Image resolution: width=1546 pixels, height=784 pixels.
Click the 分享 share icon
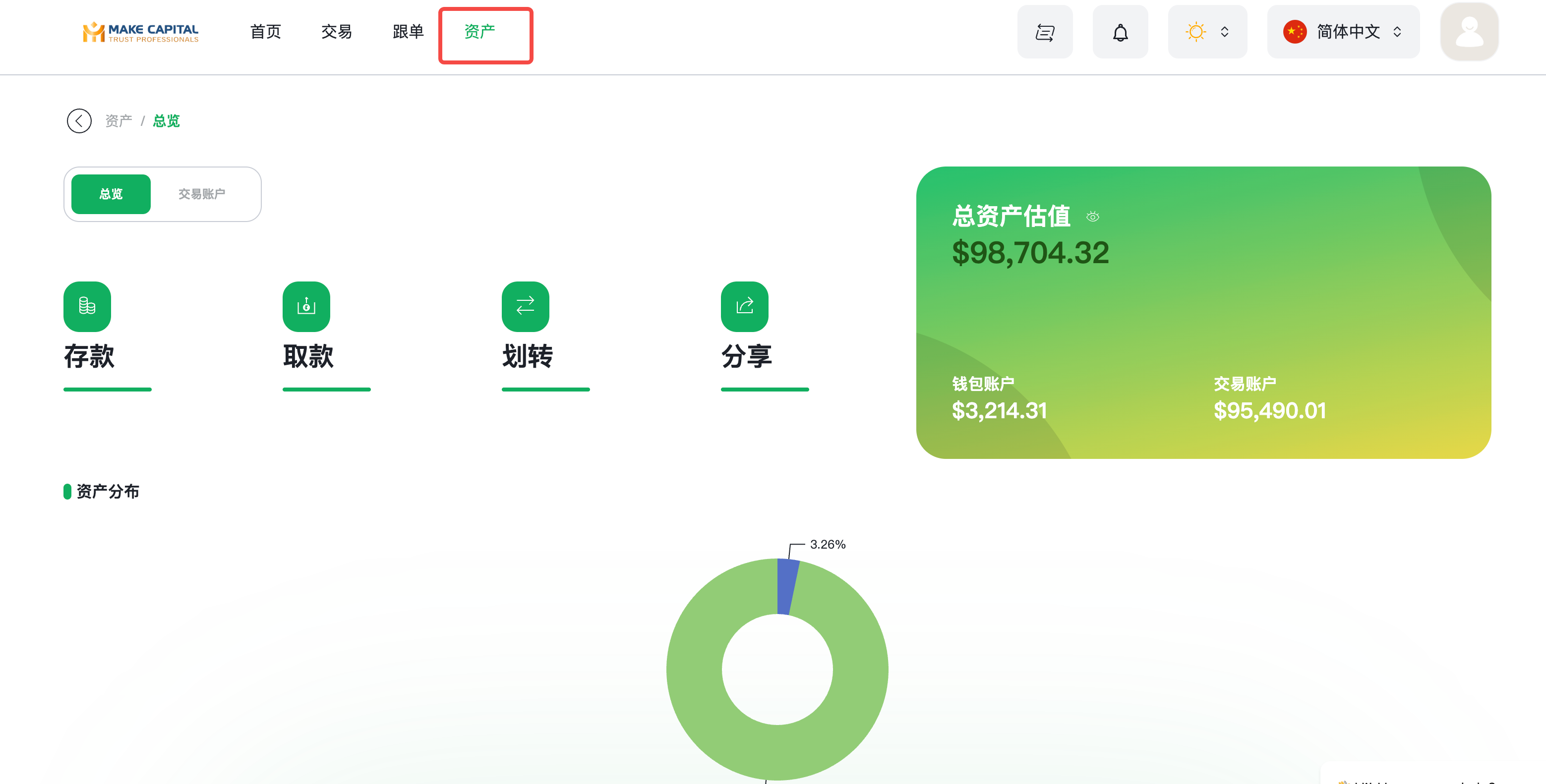tap(744, 307)
